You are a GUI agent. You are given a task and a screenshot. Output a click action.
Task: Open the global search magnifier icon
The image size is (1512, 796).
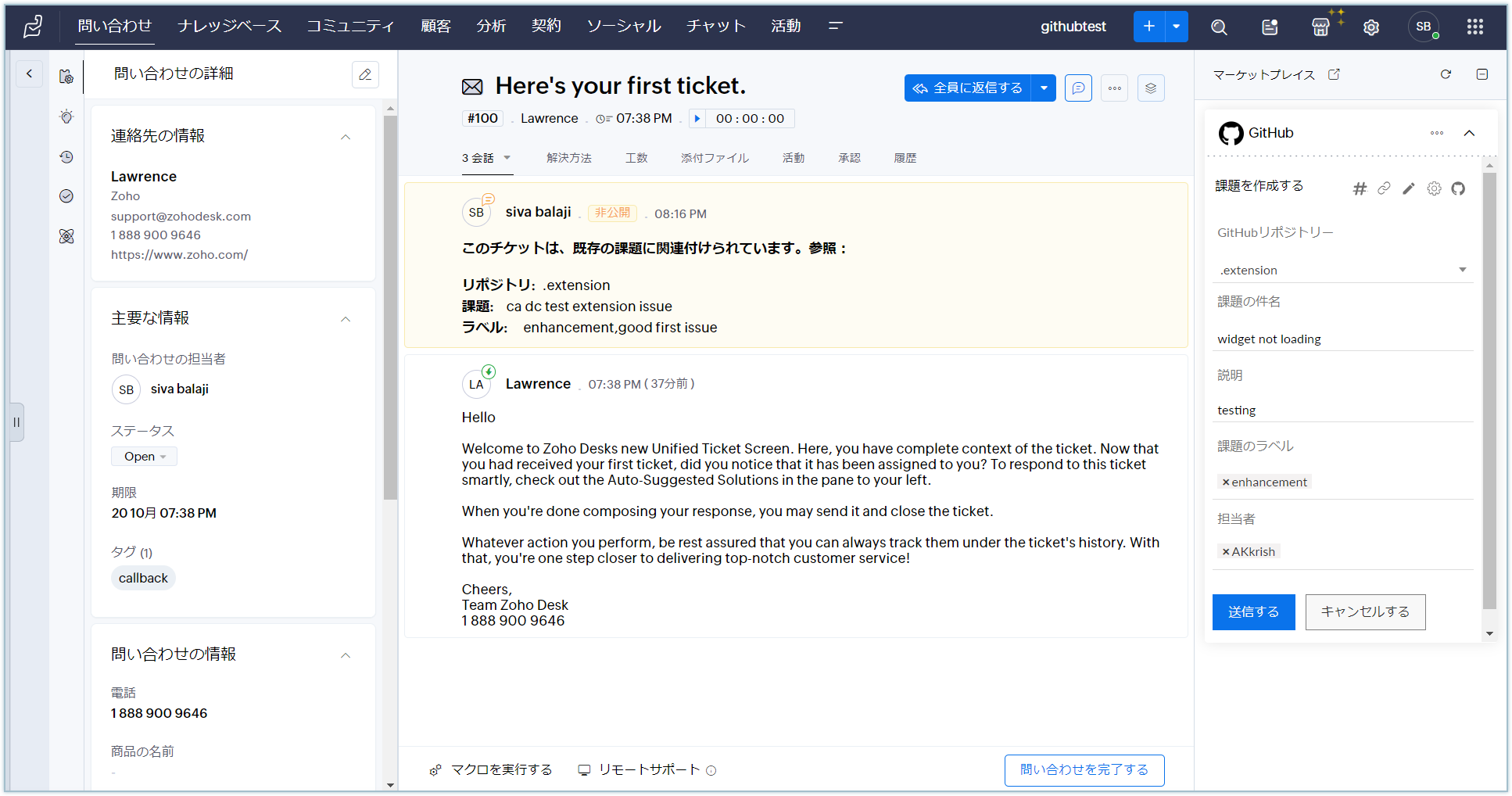click(x=1219, y=27)
